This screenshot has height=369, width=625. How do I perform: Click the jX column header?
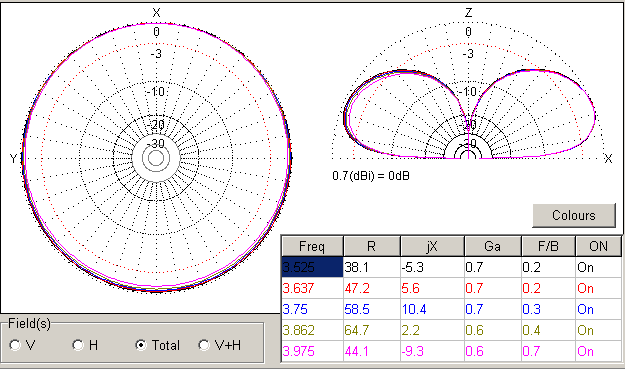pyautogui.click(x=432, y=246)
